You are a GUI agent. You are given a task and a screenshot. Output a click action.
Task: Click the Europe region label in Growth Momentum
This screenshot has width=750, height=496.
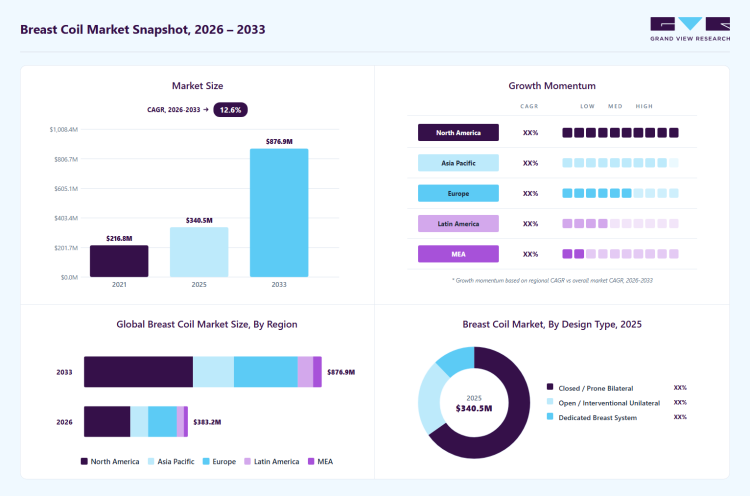tap(458, 193)
